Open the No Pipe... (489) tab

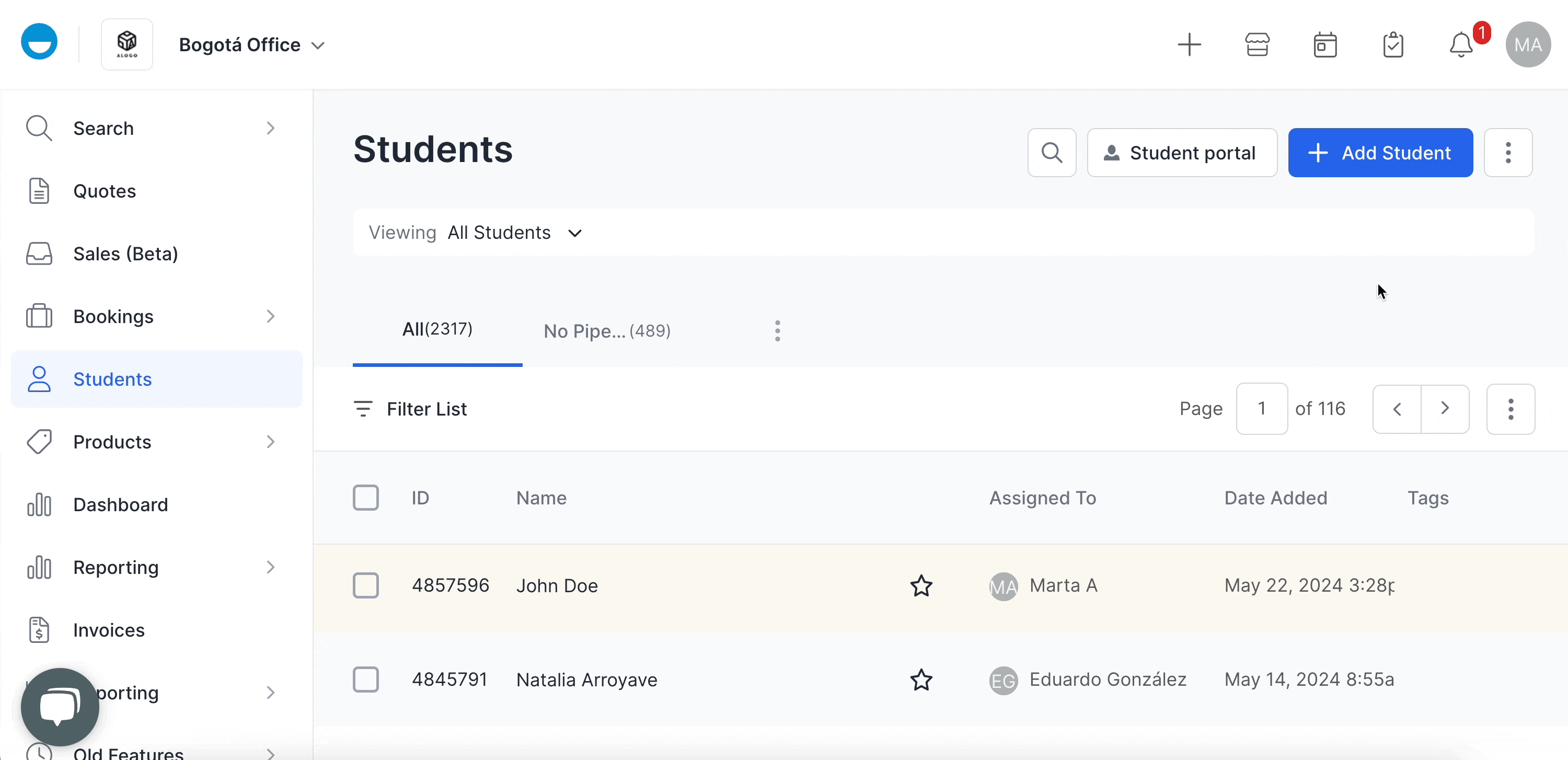point(607,330)
